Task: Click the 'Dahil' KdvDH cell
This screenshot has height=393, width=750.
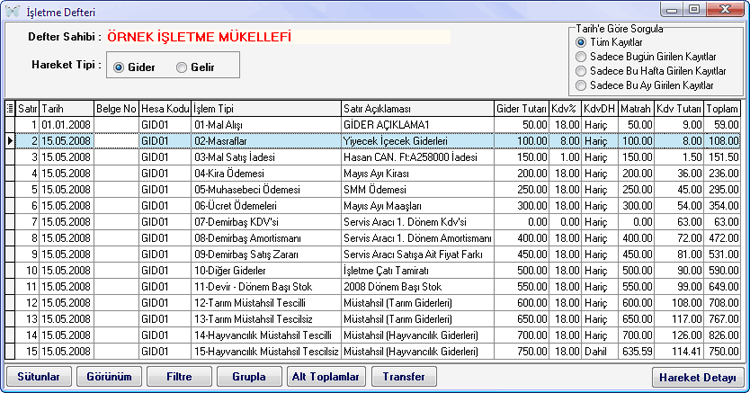Action: click(x=599, y=351)
